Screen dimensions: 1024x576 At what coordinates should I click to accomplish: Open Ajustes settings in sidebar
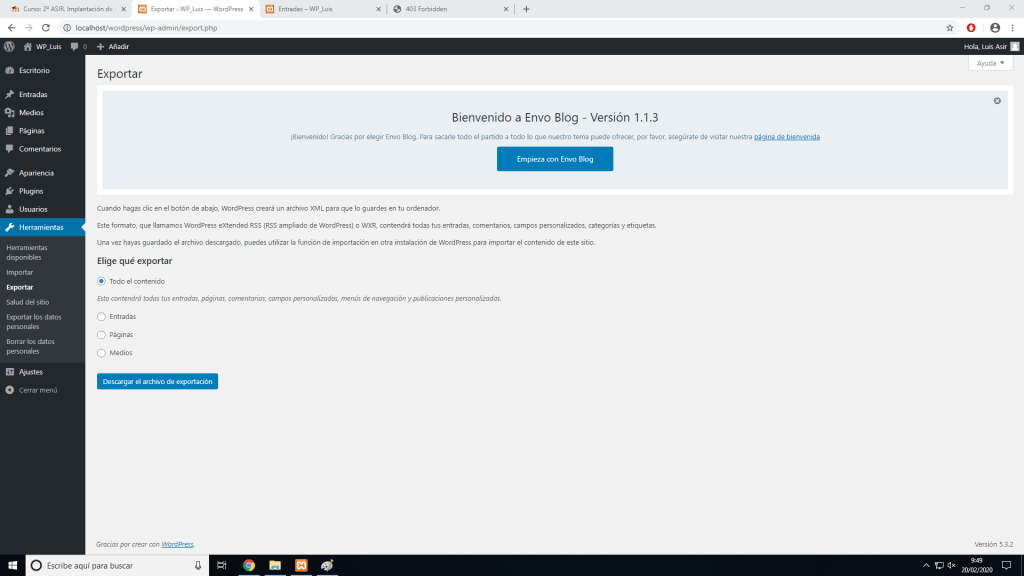click(30, 372)
